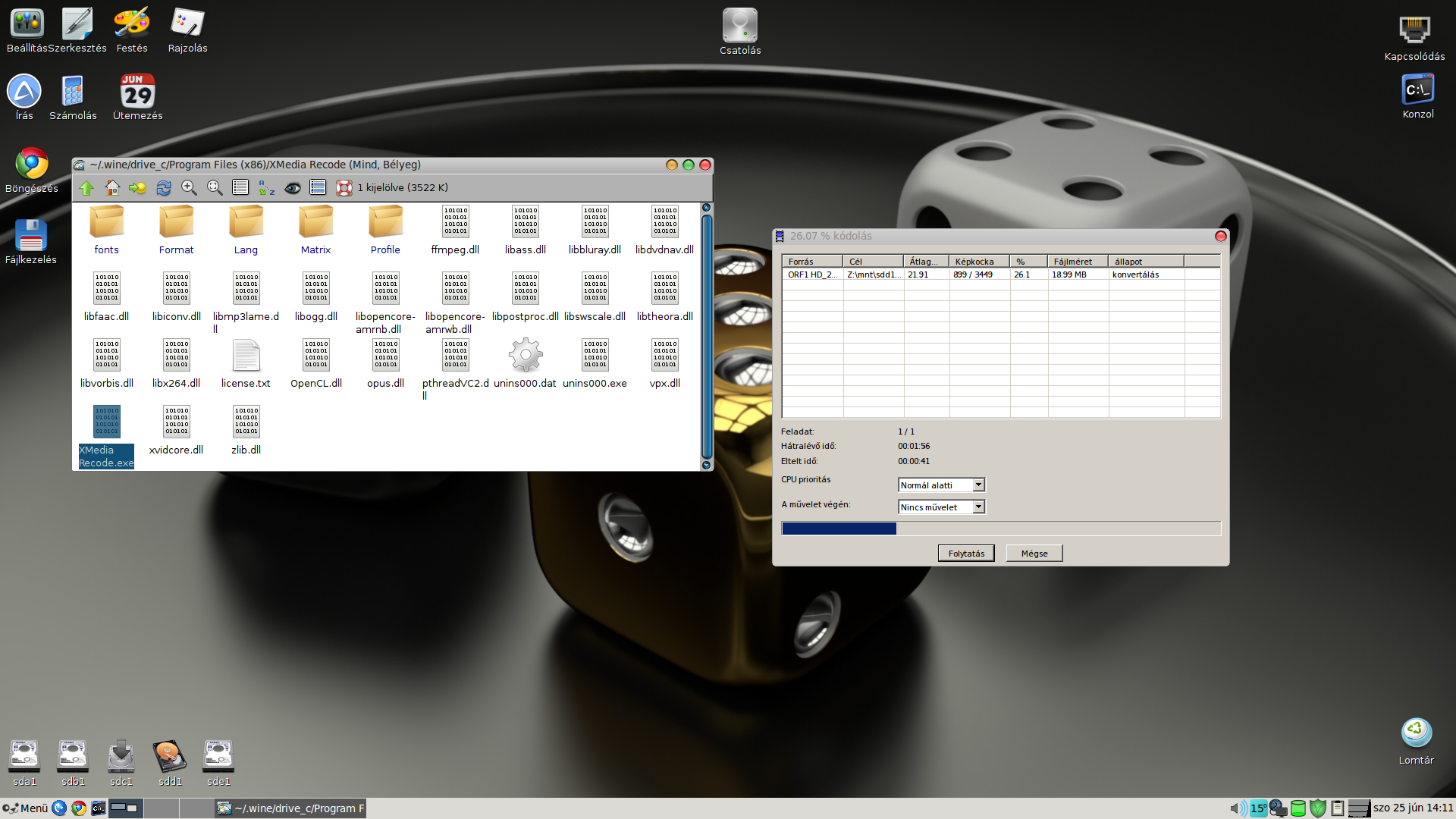Click the zoom-to-fit magnifier icon

pos(215,188)
